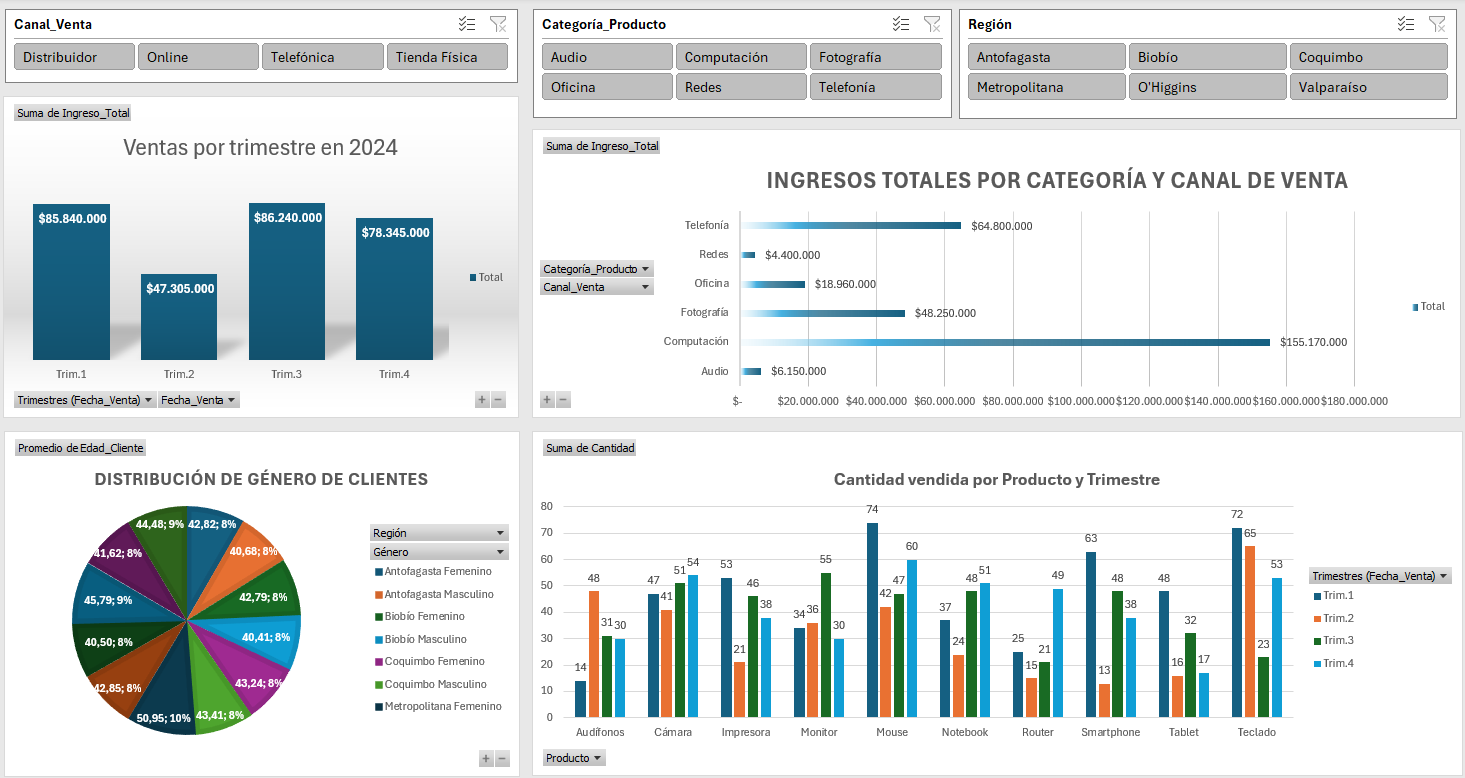This screenshot has height=778, width=1465.
Task: Click clear filter icon on Categoría_Producto slicer
Action: click(x=931, y=24)
